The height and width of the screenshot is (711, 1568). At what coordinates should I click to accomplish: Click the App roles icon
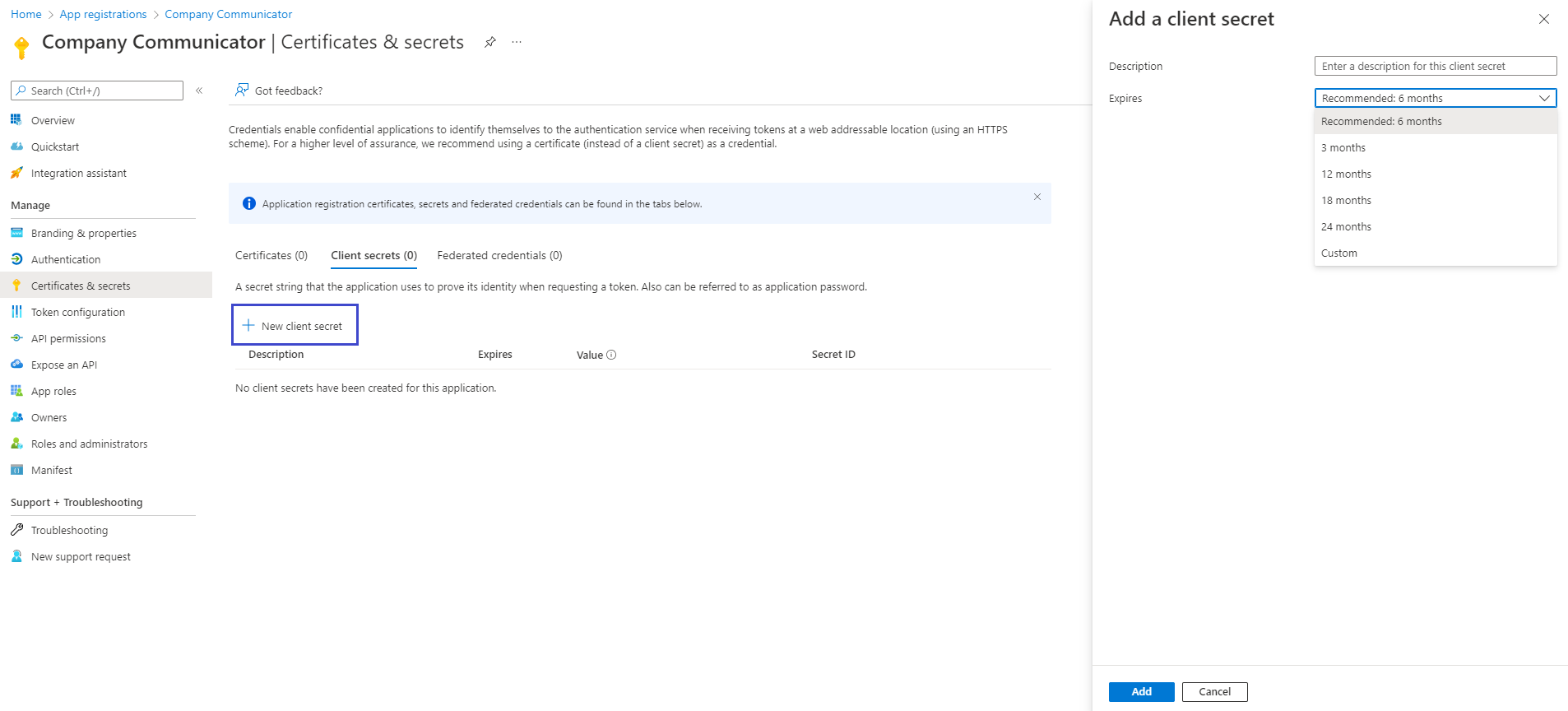(x=16, y=390)
